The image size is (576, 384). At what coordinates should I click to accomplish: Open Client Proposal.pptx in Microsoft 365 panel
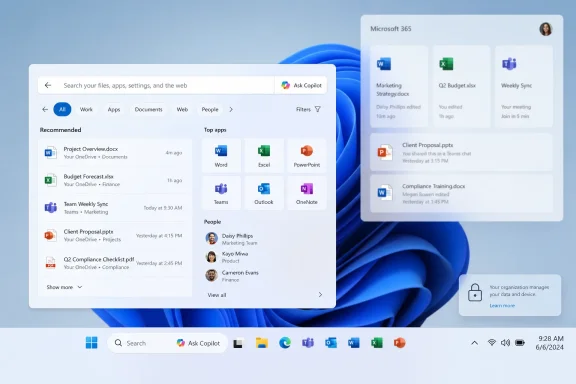[461, 152]
